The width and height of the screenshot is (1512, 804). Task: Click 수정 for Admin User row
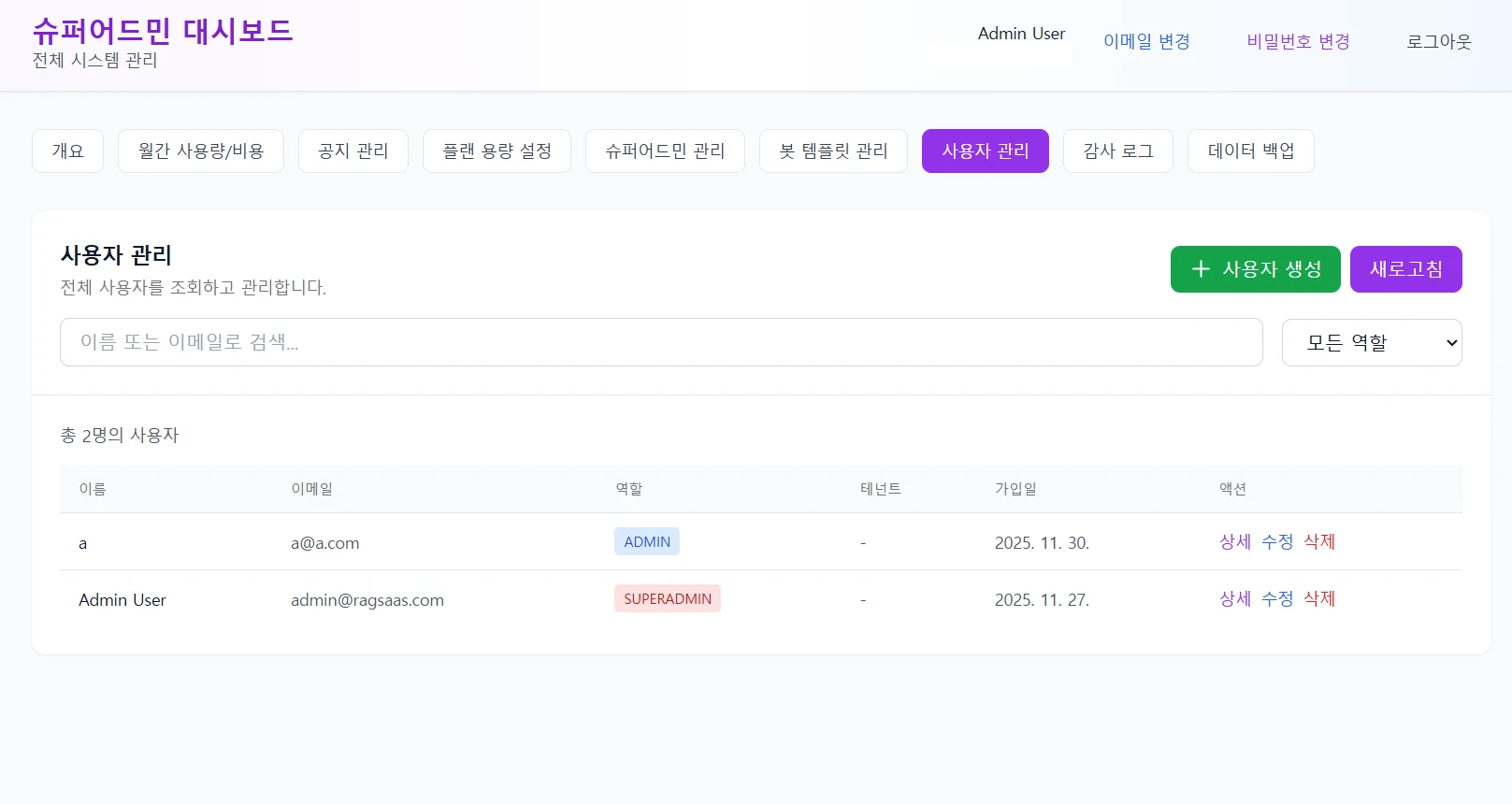tap(1276, 599)
